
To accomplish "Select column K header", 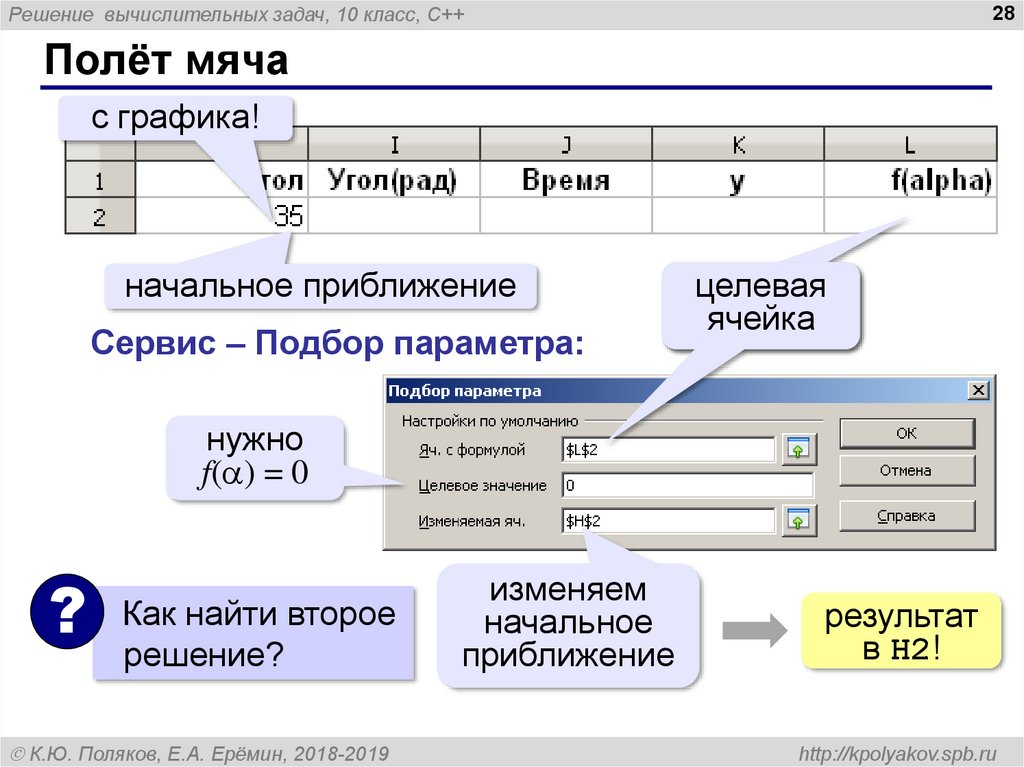I will click(738, 144).
